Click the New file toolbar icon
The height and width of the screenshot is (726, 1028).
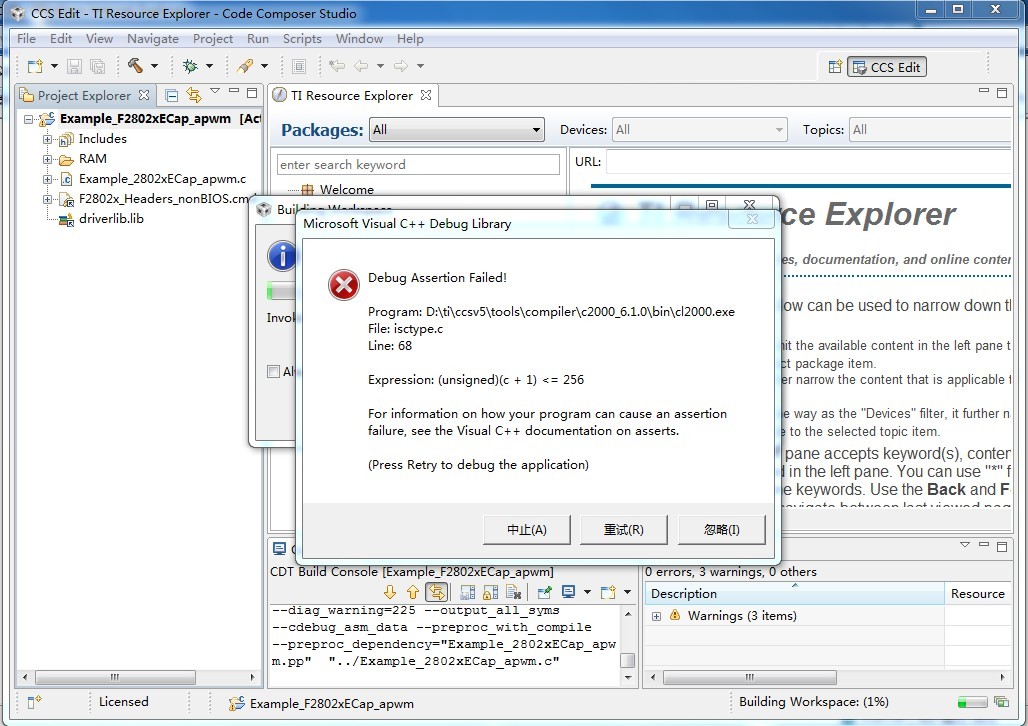pyautogui.click(x=35, y=66)
